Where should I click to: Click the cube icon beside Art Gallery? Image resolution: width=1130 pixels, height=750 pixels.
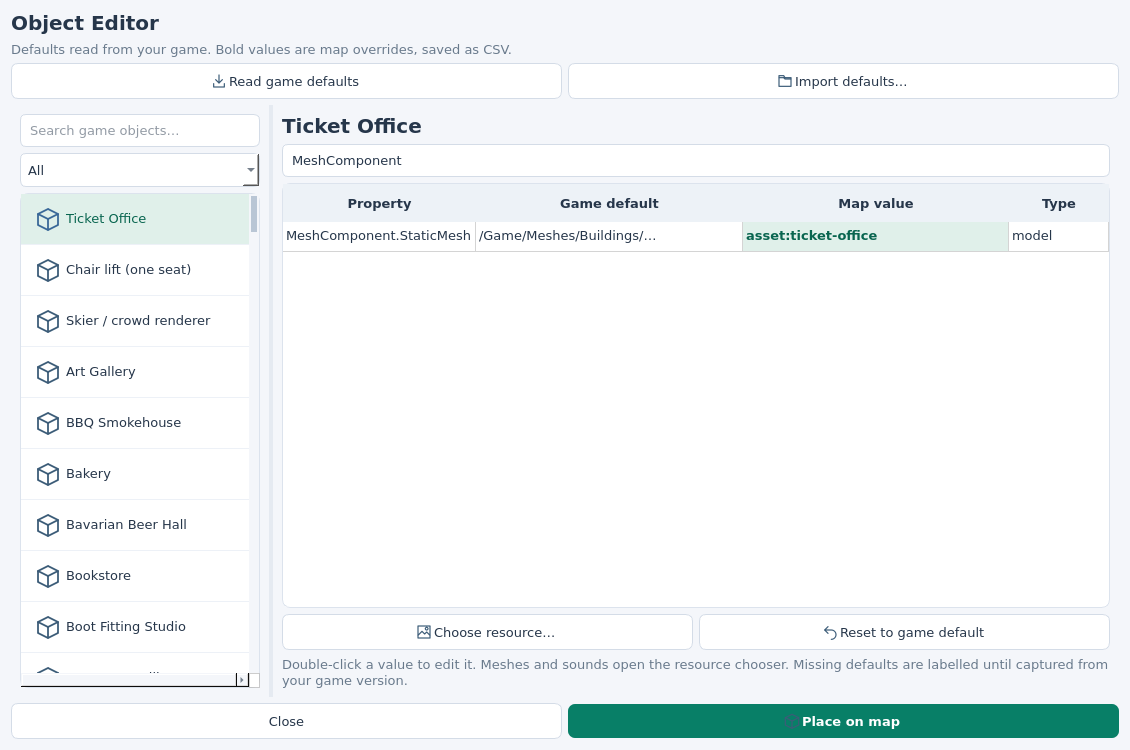point(48,372)
